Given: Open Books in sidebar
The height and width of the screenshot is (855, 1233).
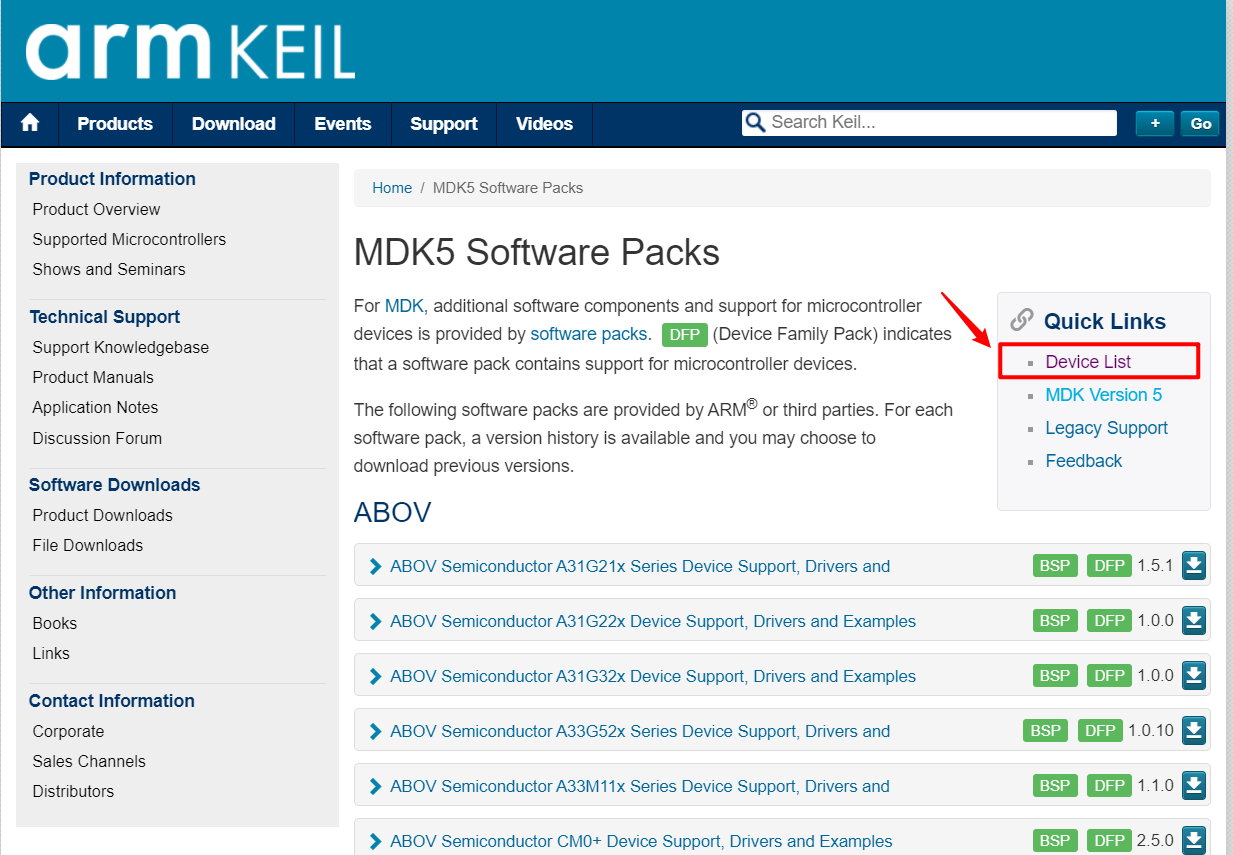Looking at the screenshot, I should [55, 623].
